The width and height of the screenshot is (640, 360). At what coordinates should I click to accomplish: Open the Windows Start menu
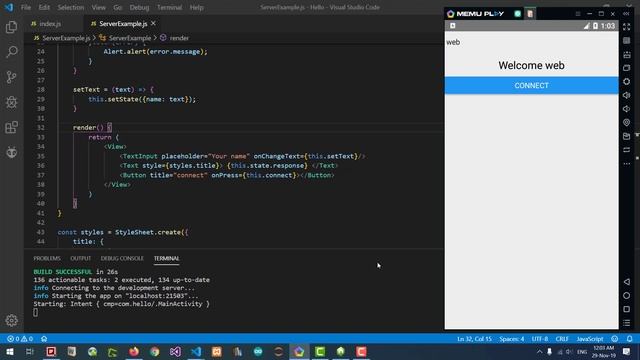click(9, 351)
